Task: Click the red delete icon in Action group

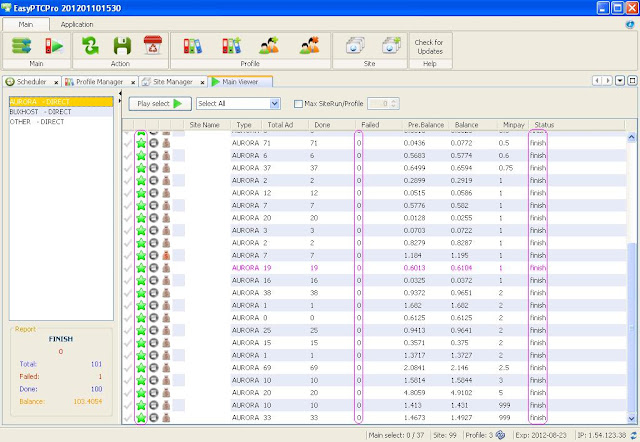Action: point(153,46)
